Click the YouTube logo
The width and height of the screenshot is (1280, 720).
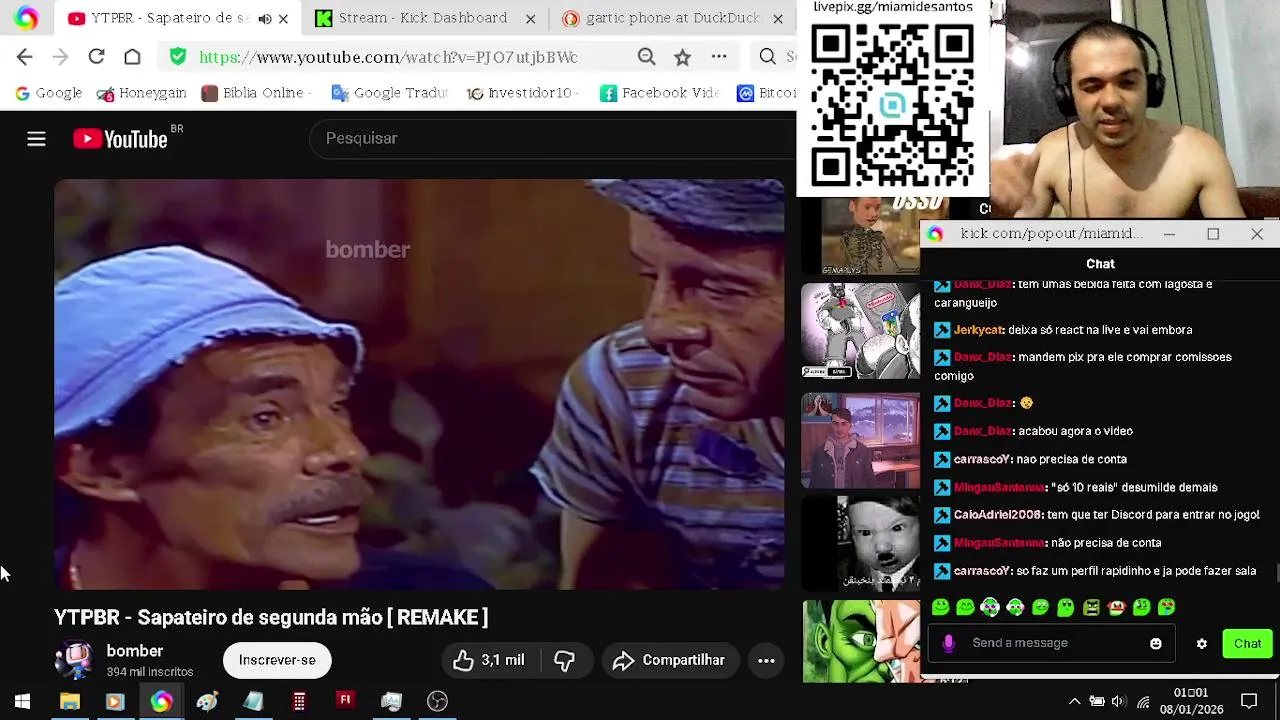[120, 139]
